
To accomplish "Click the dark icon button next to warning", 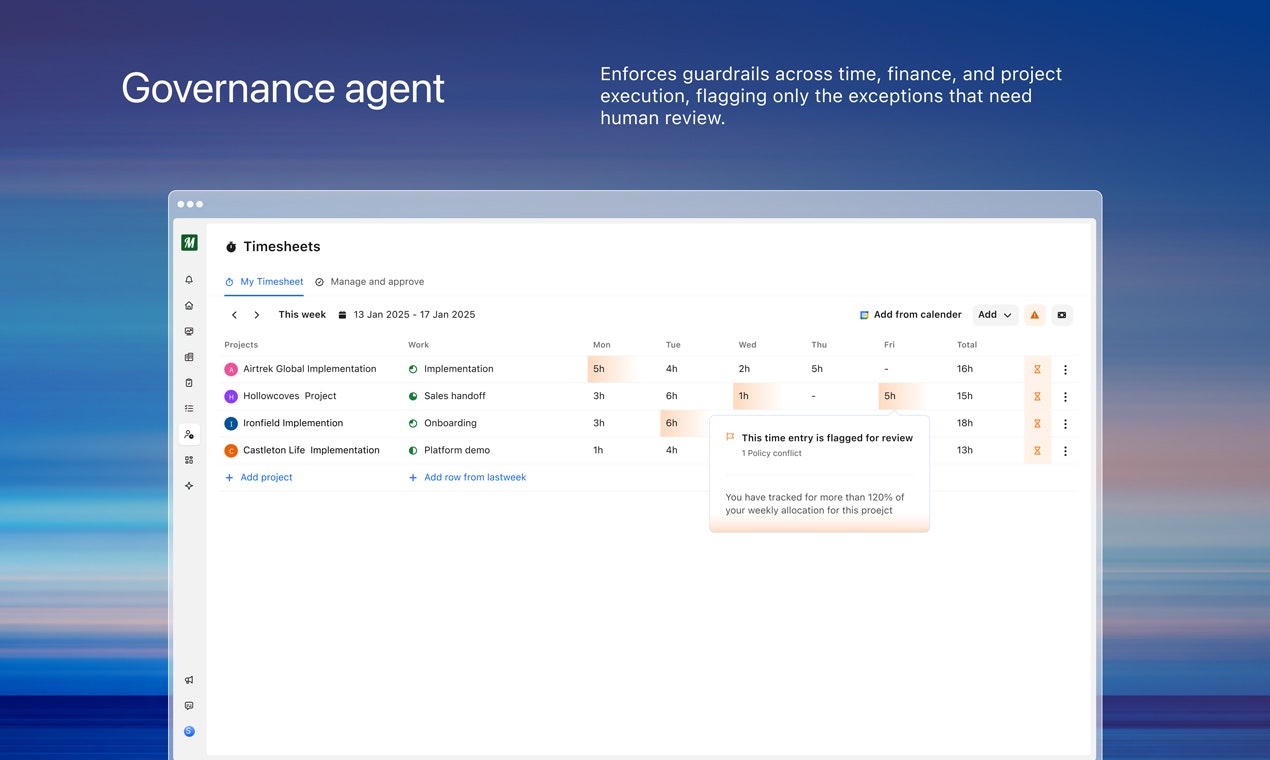I will pos(1062,315).
